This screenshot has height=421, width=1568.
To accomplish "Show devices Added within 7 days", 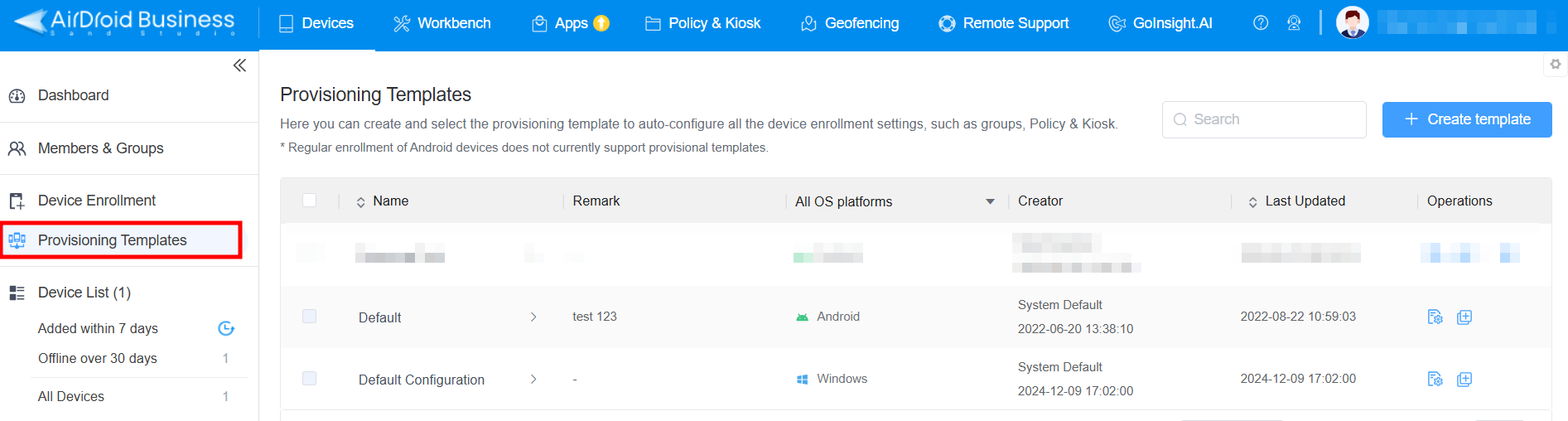I will (98, 328).
